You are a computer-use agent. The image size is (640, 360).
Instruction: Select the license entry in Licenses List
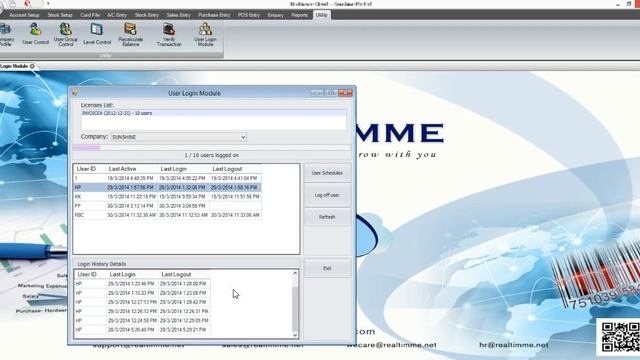[213, 113]
